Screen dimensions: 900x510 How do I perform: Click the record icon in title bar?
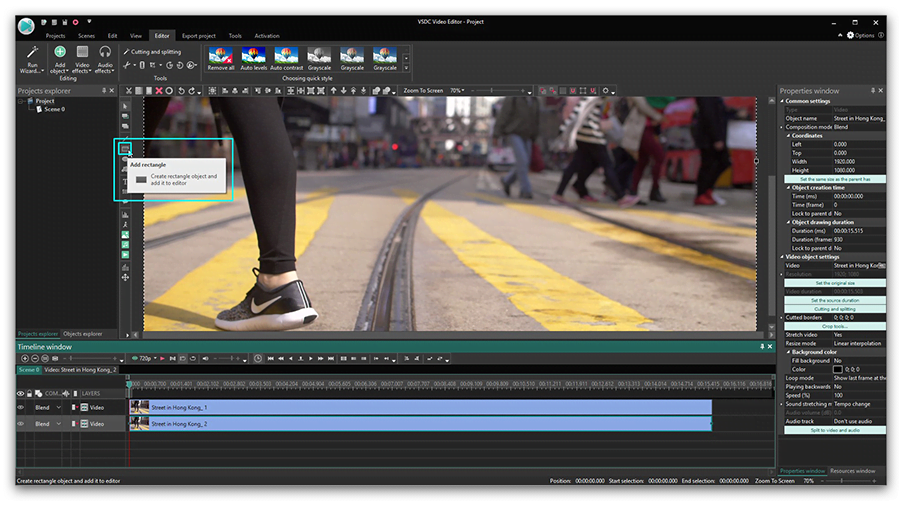click(x=75, y=22)
